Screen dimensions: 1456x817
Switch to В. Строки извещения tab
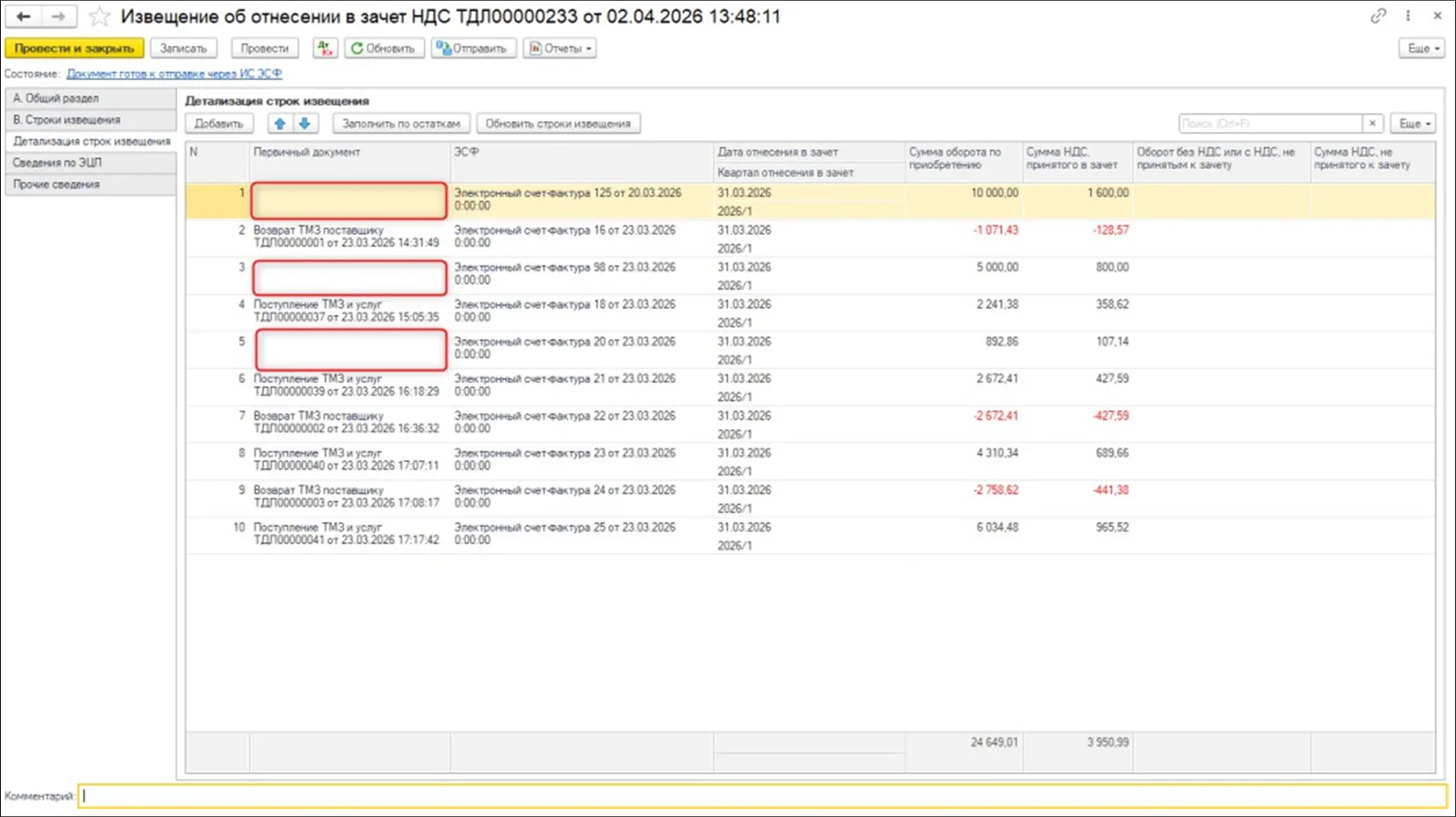point(90,120)
